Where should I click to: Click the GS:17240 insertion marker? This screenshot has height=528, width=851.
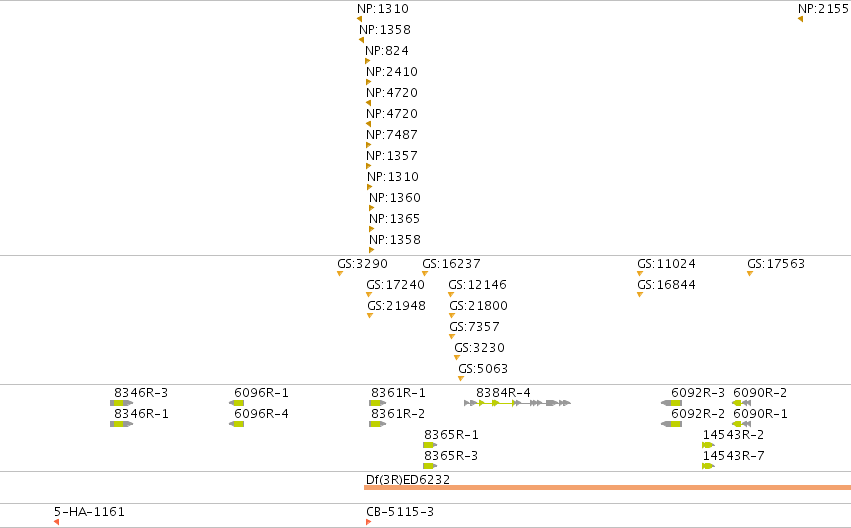click(x=369, y=295)
